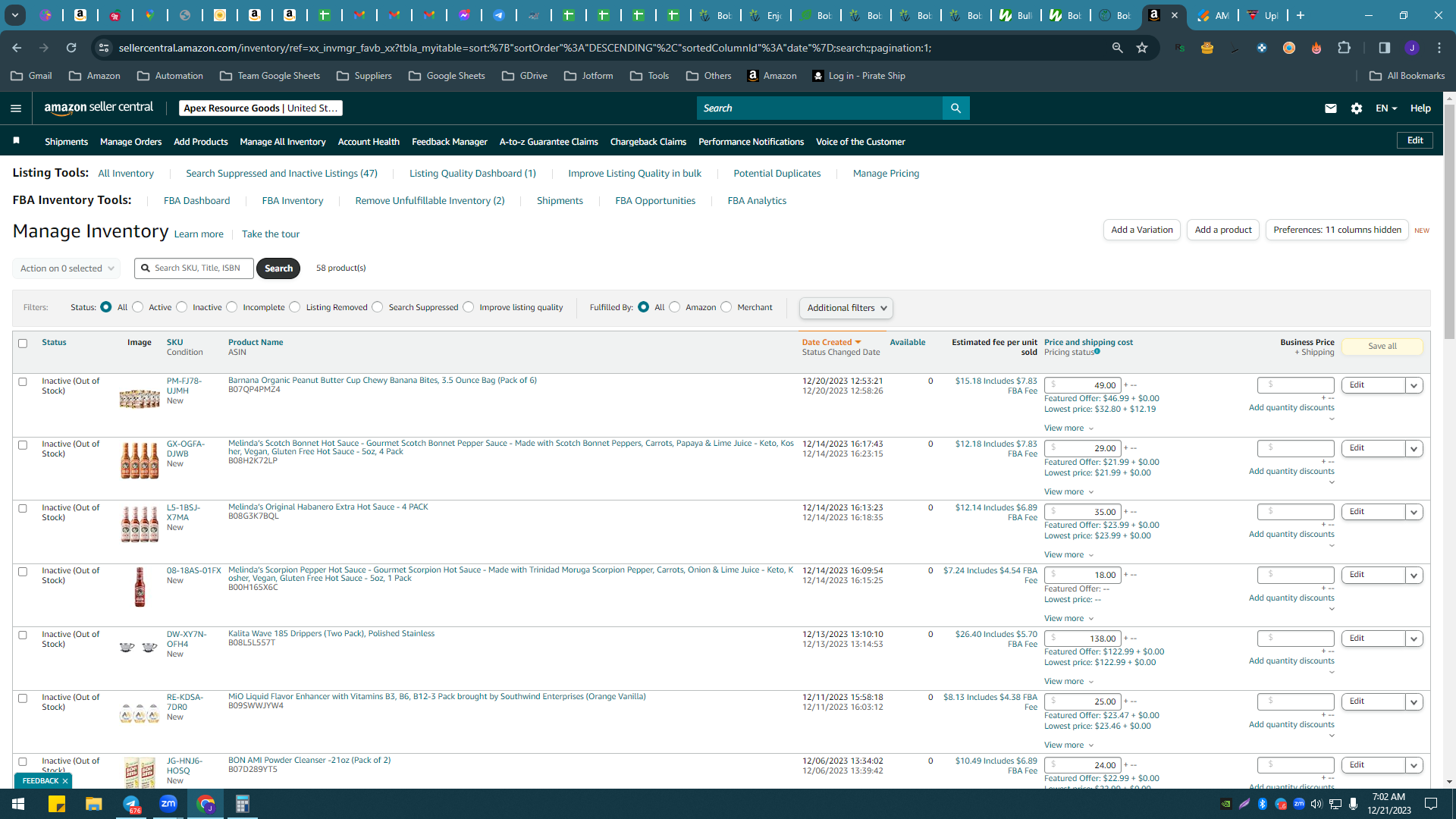
Task: Open the messages envelope icon
Action: pos(1330,108)
